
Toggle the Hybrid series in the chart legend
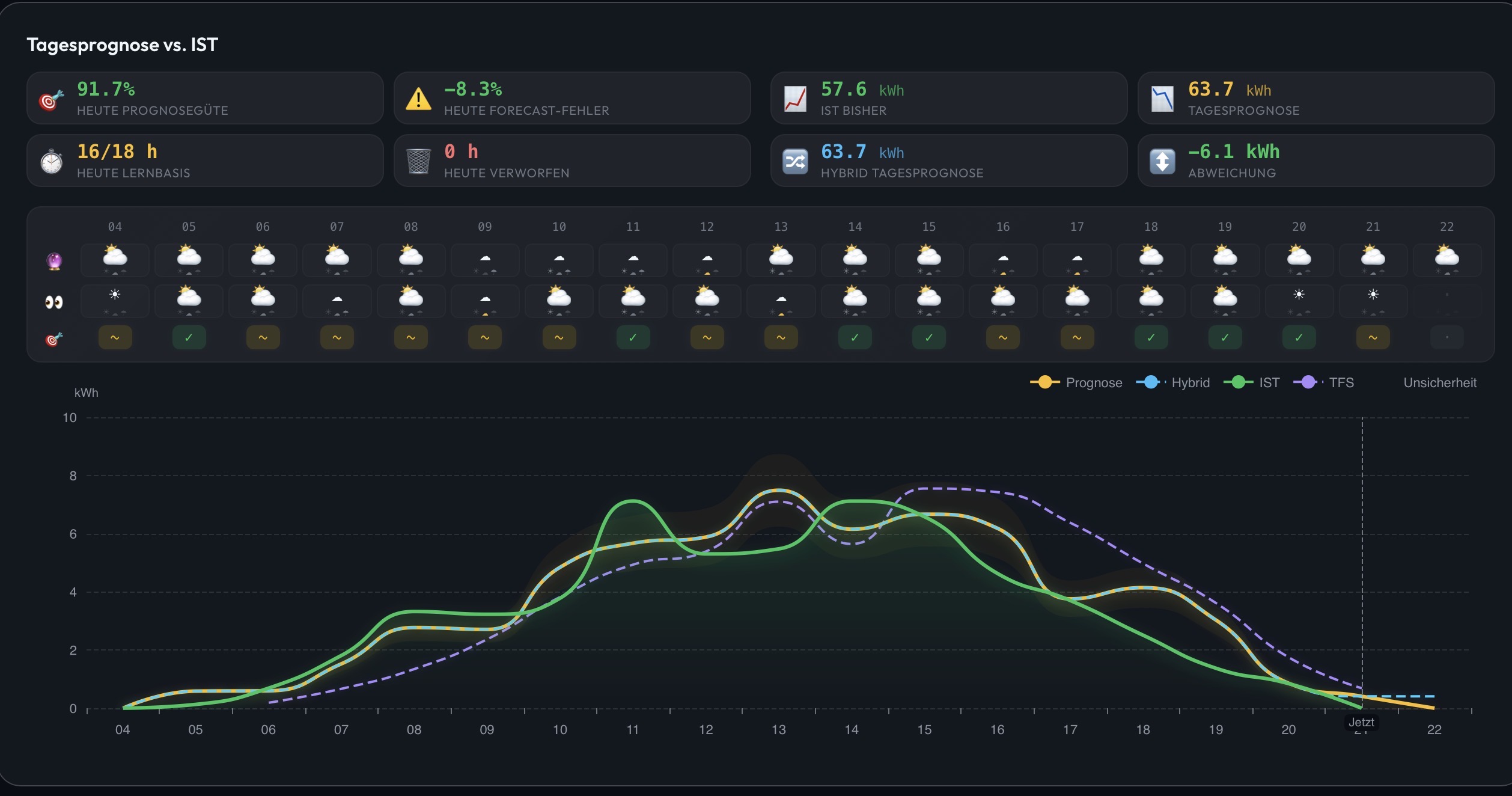1172,382
